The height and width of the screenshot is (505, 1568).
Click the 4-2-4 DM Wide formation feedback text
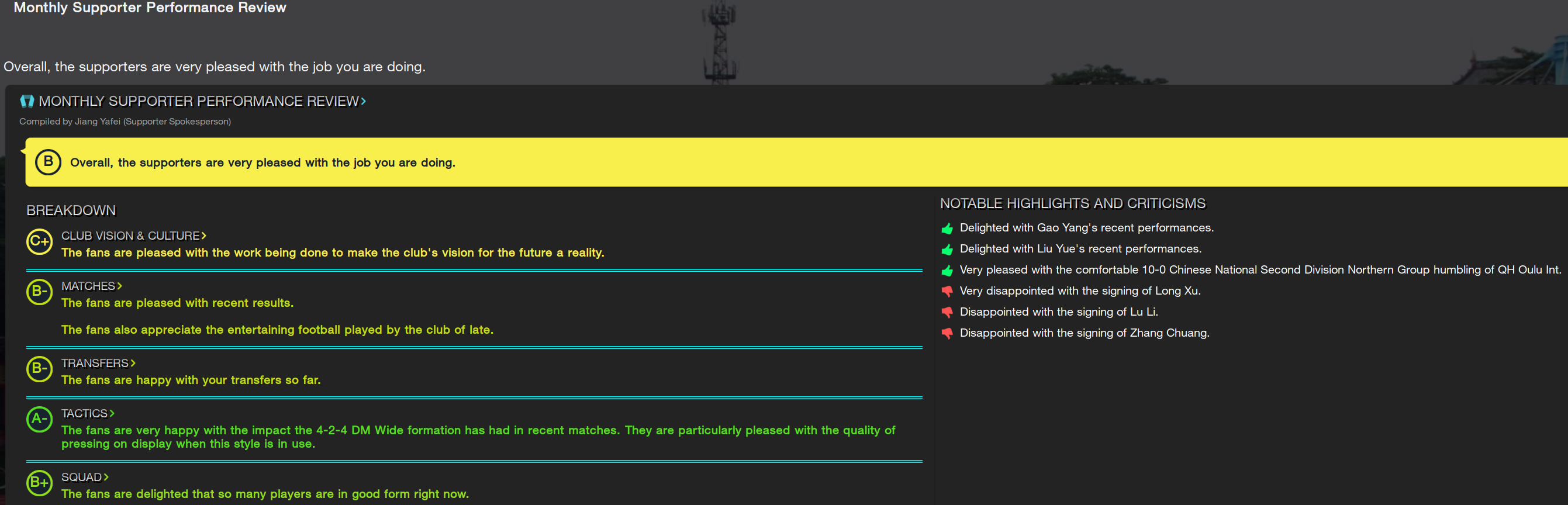click(x=478, y=437)
